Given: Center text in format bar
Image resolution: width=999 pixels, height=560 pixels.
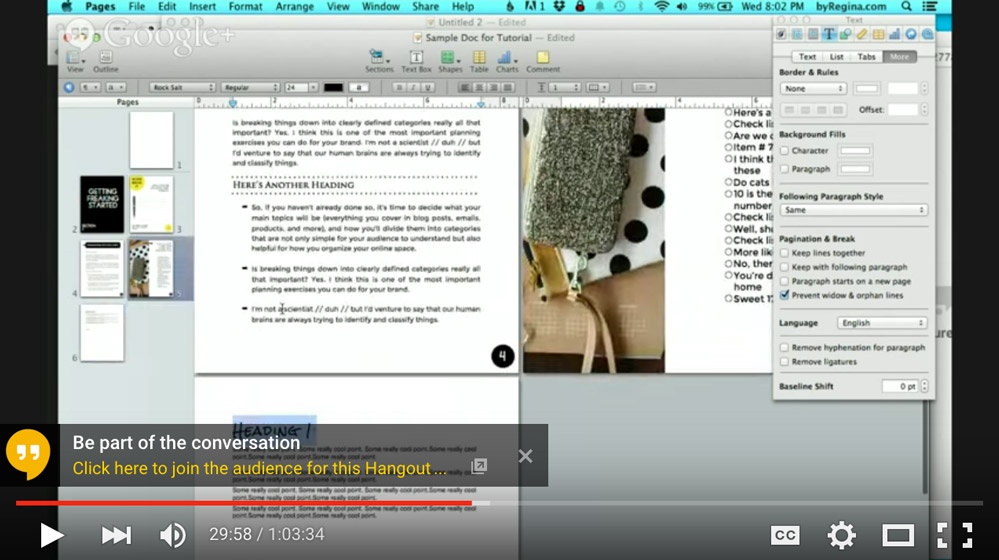Looking at the screenshot, I should 479,87.
